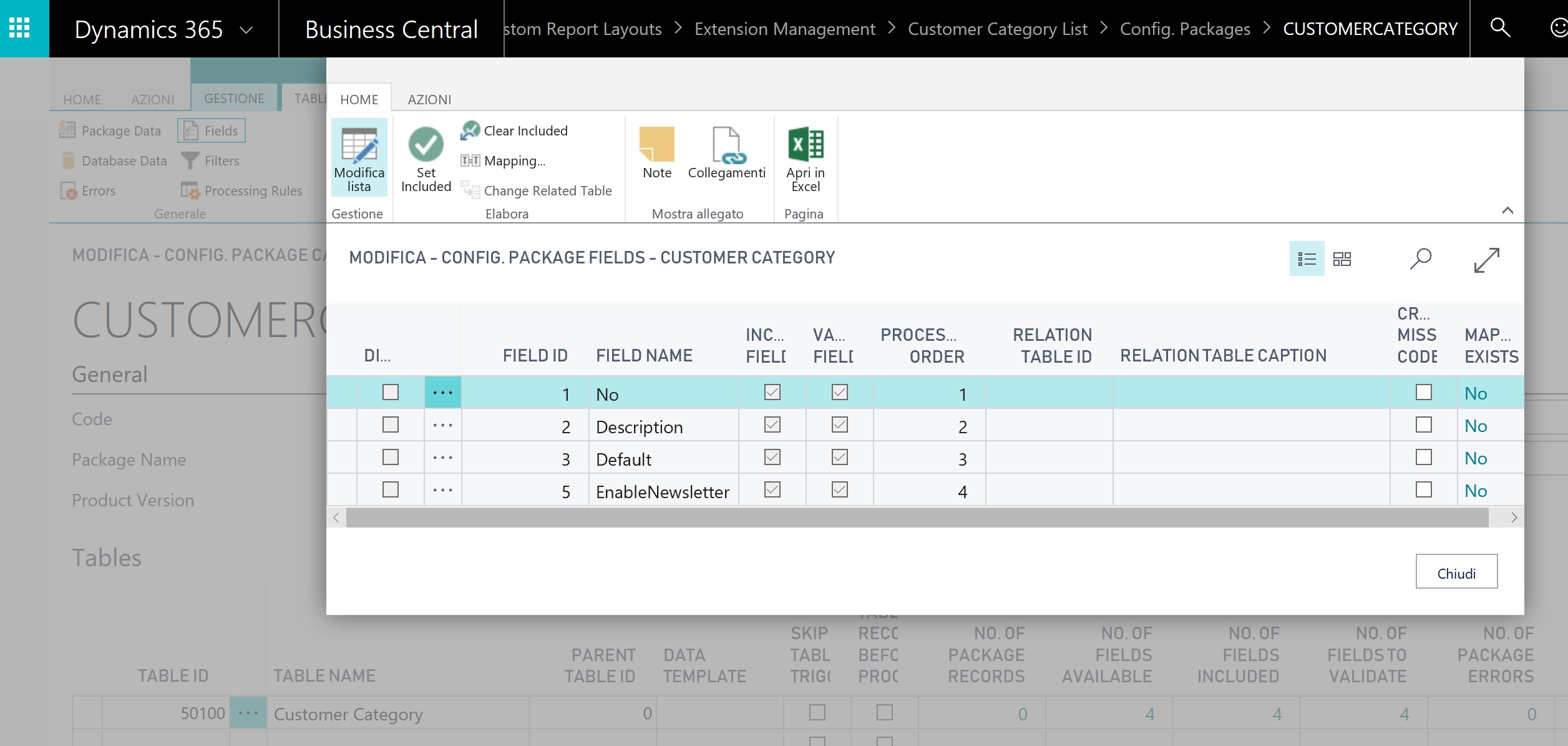
Task: Open the Modifica lista tool
Action: [x=359, y=157]
